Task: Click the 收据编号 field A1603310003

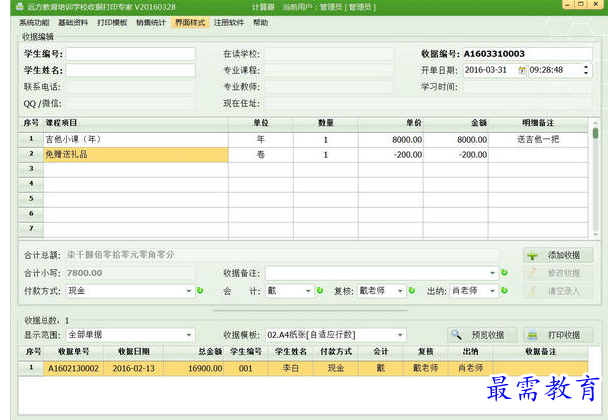Action: [x=527, y=54]
